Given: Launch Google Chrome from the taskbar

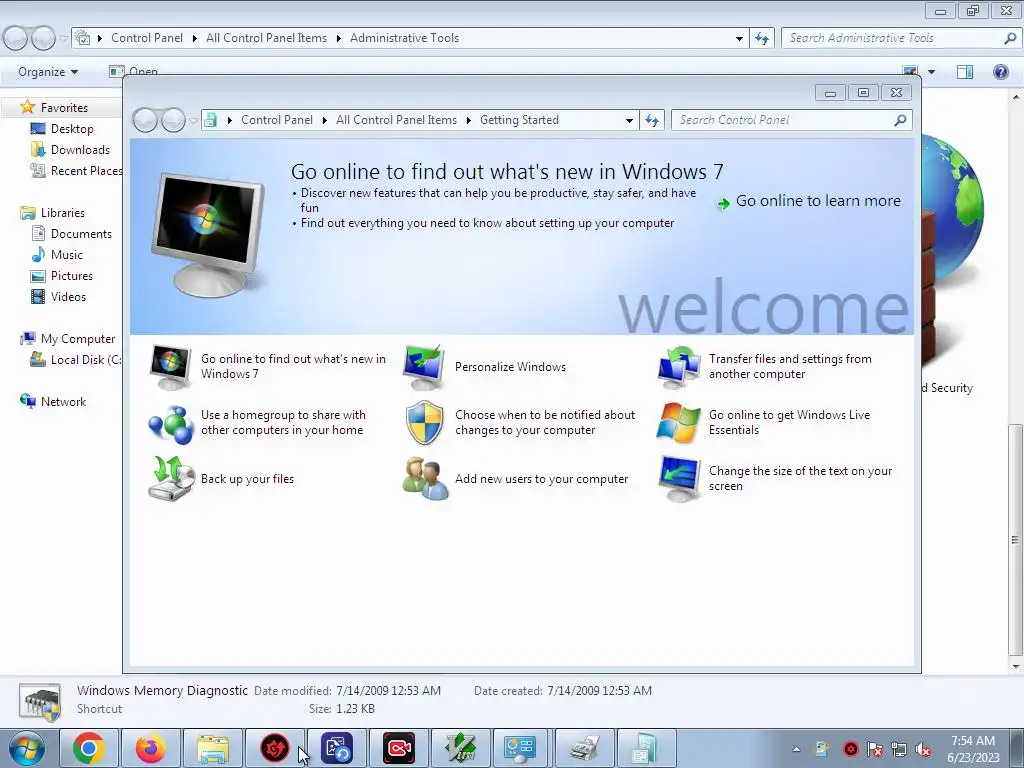Looking at the screenshot, I should pos(89,748).
